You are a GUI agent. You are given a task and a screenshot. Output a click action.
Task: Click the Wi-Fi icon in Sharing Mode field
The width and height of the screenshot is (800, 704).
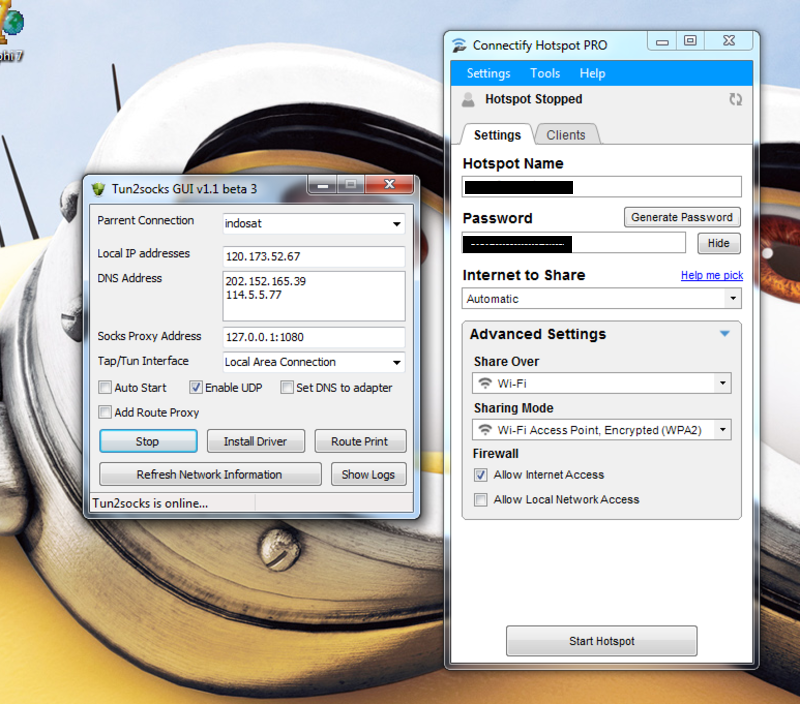(485, 430)
